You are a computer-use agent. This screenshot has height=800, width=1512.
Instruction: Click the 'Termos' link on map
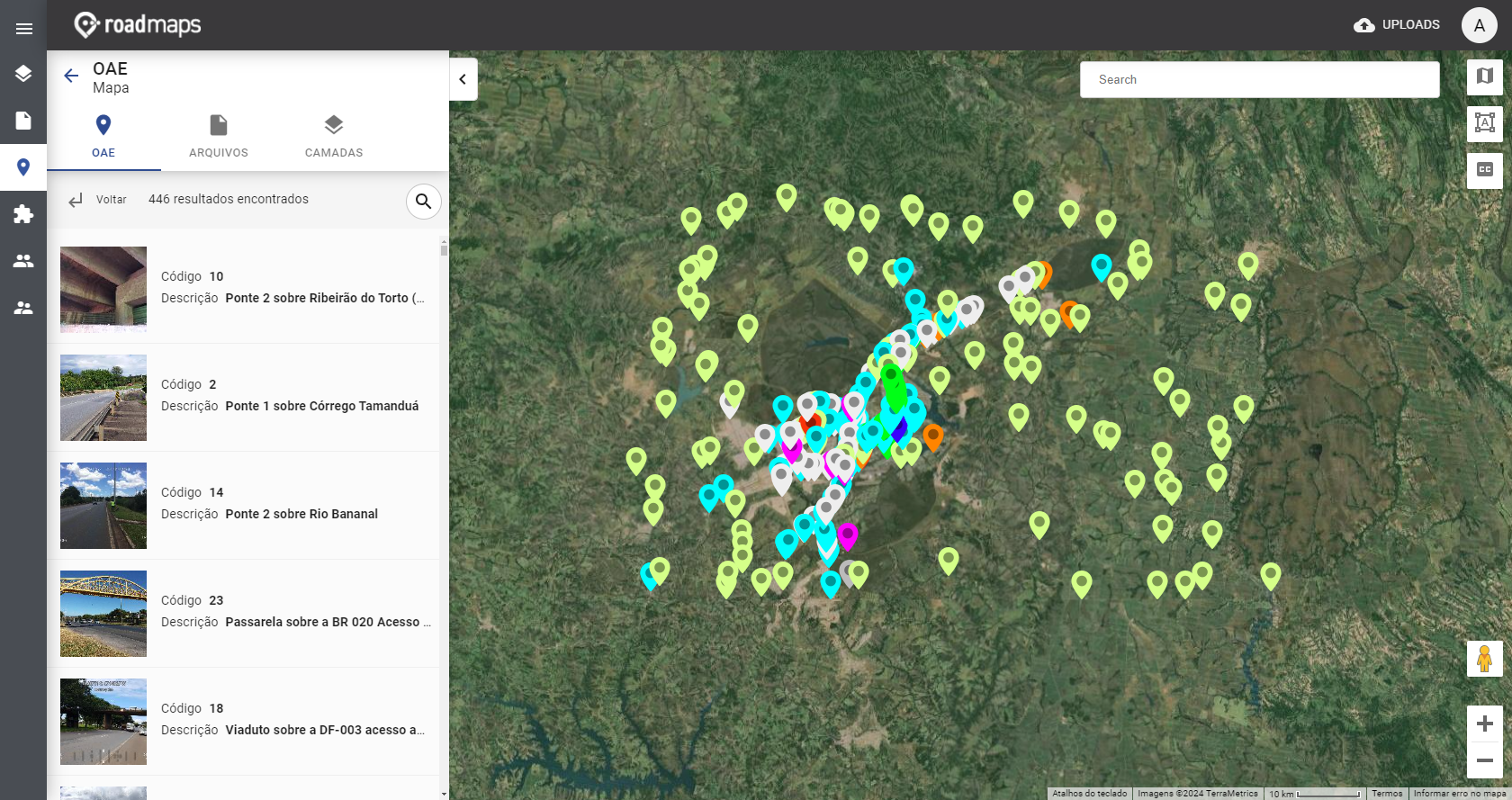[1387, 794]
